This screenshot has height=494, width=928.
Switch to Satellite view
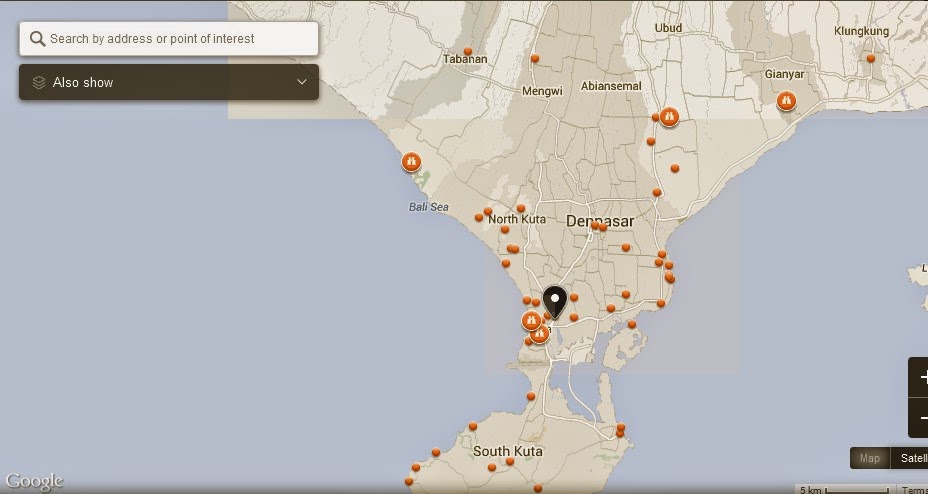[910, 458]
